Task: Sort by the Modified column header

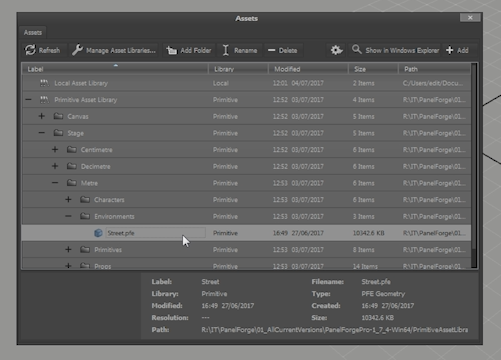Action: click(308, 69)
